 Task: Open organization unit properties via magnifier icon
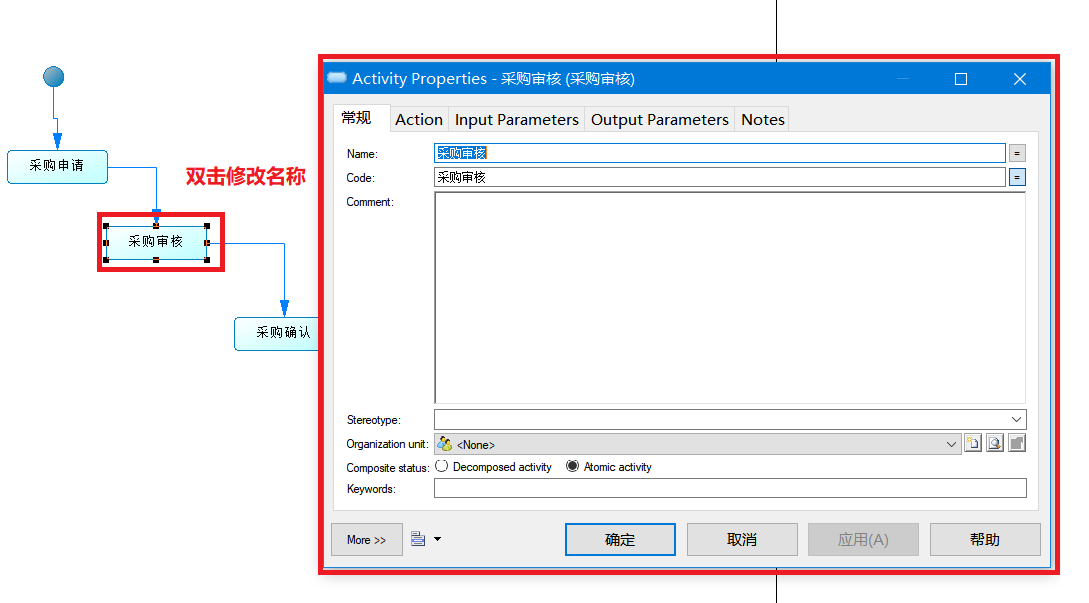(x=994, y=443)
